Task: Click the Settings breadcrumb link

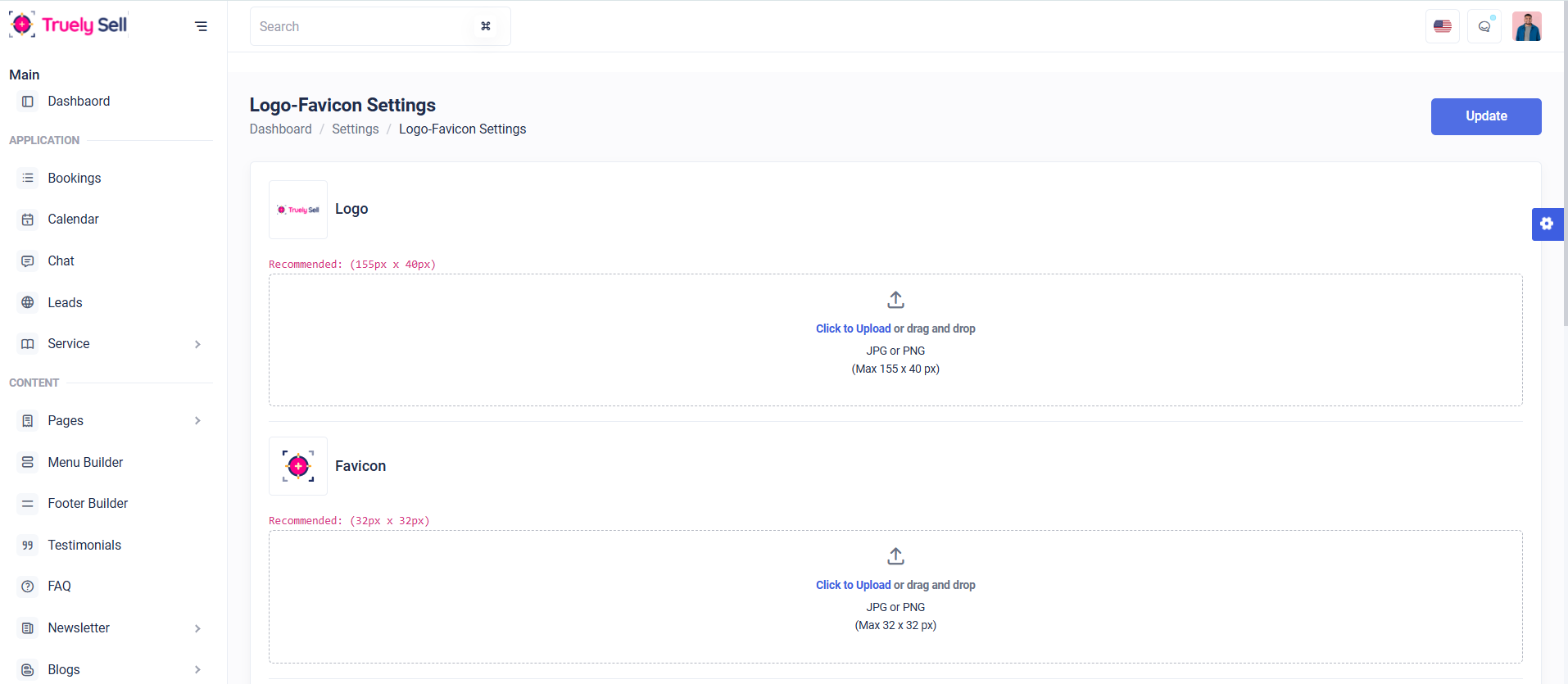Action: (x=355, y=129)
